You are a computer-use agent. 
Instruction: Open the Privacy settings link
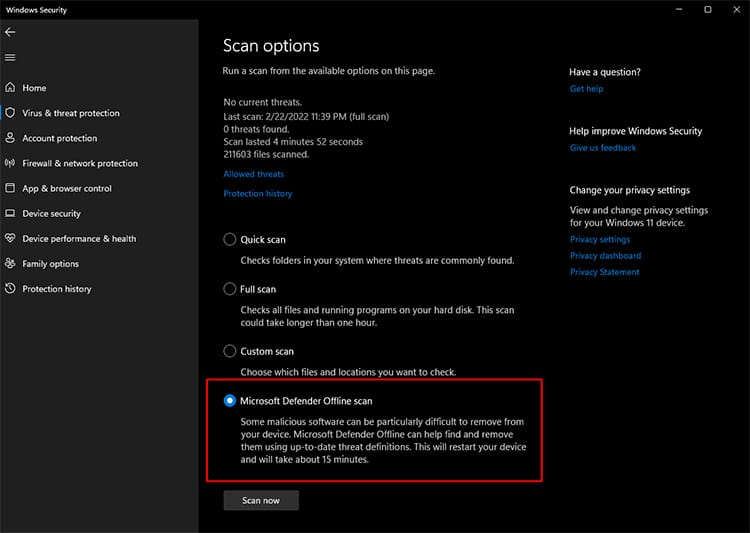600,239
